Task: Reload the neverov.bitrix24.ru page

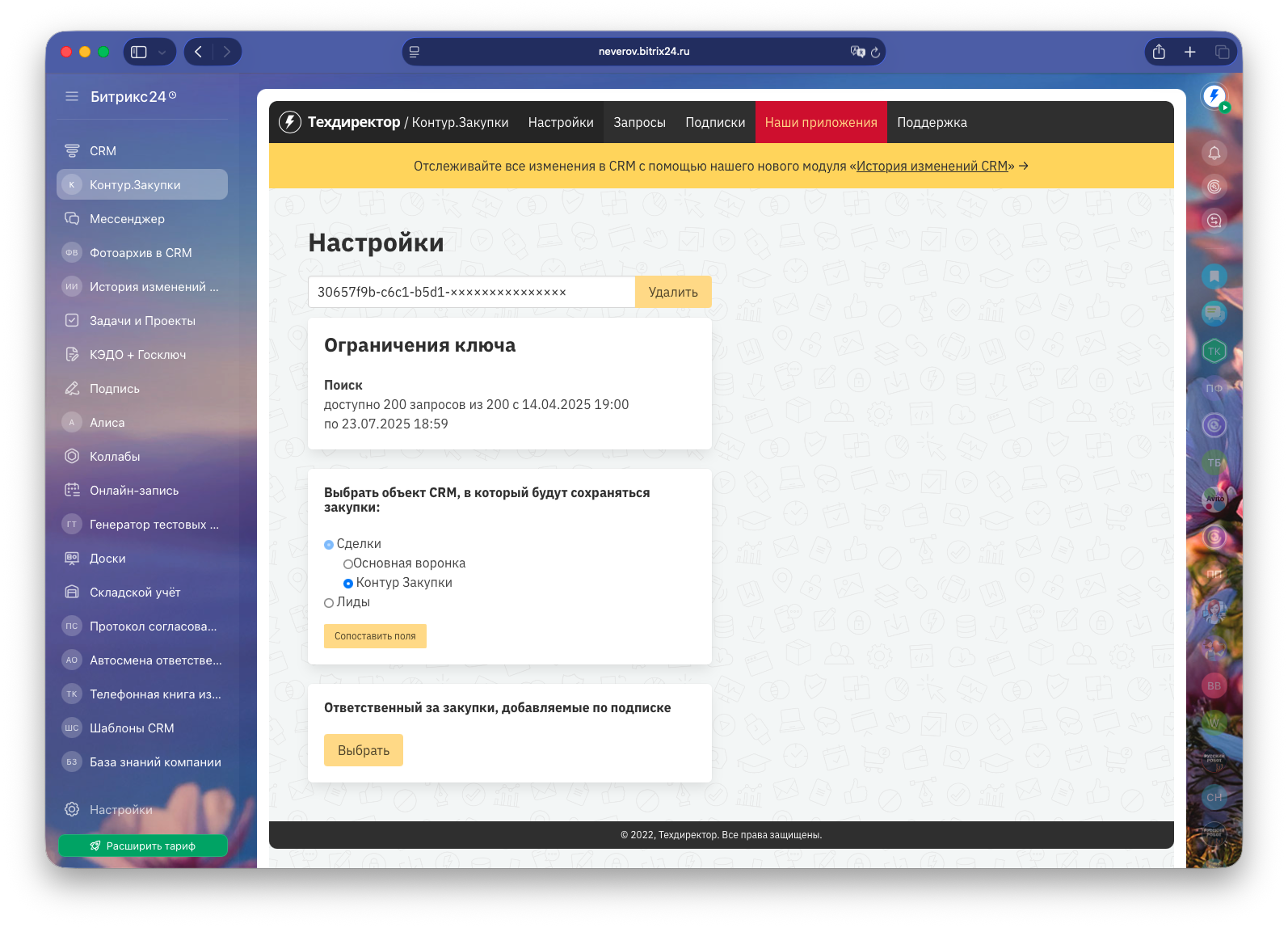Action: click(x=875, y=52)
